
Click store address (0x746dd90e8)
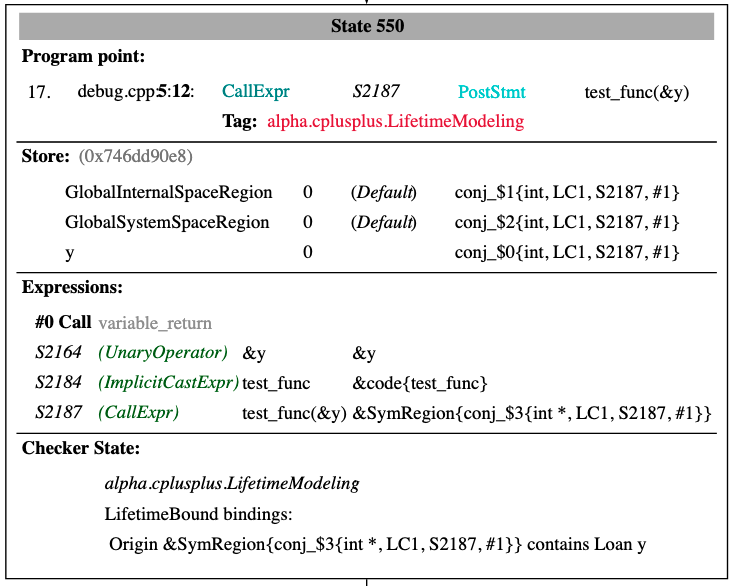[135, 156]
